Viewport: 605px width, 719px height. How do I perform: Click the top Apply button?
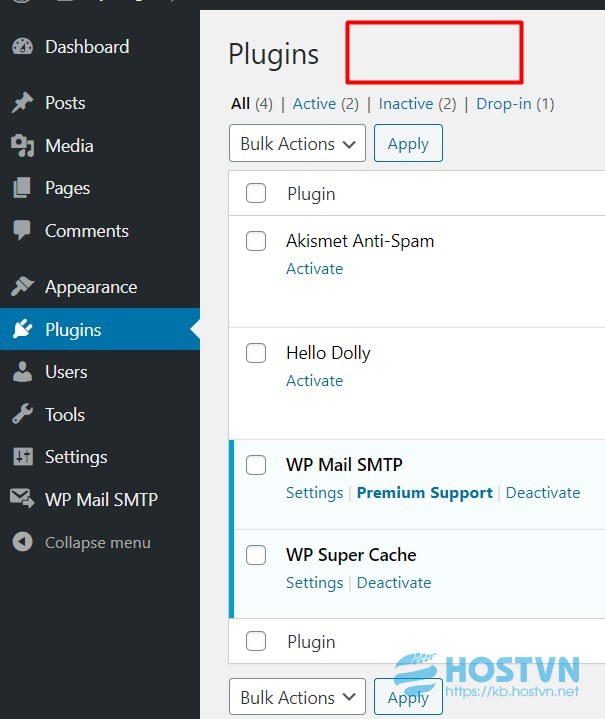408,143
